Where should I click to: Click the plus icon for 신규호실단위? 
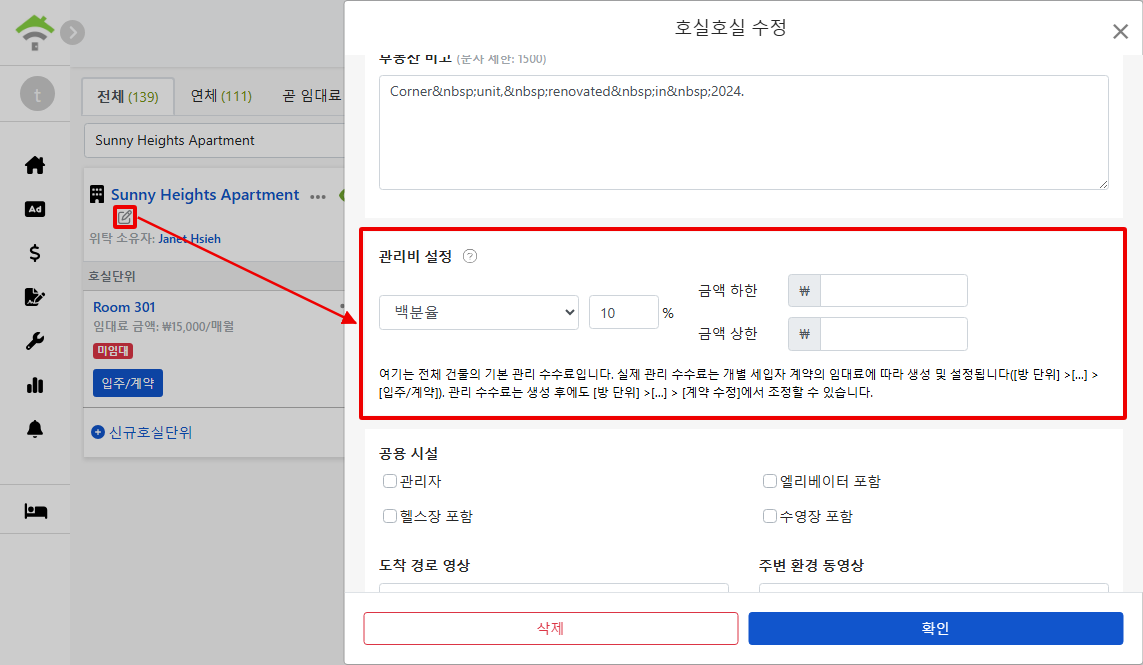pos(98,432)
